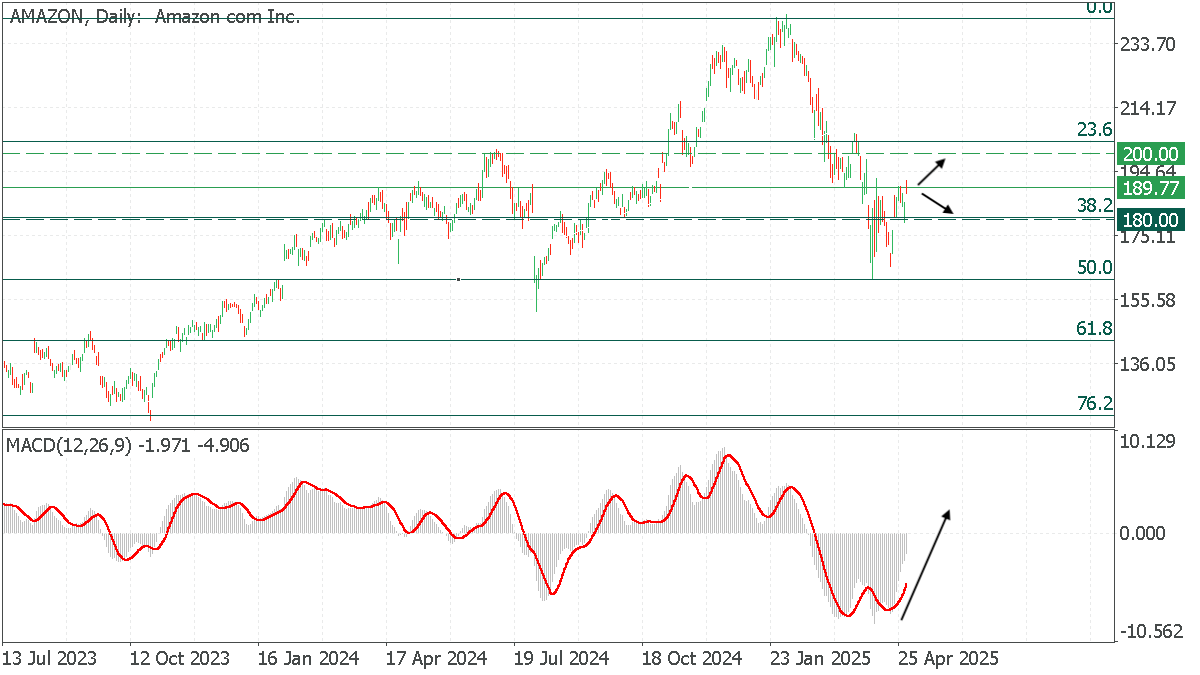Click the 200.00 price tag
The image size is (1200, 675).
(1150, 154)
